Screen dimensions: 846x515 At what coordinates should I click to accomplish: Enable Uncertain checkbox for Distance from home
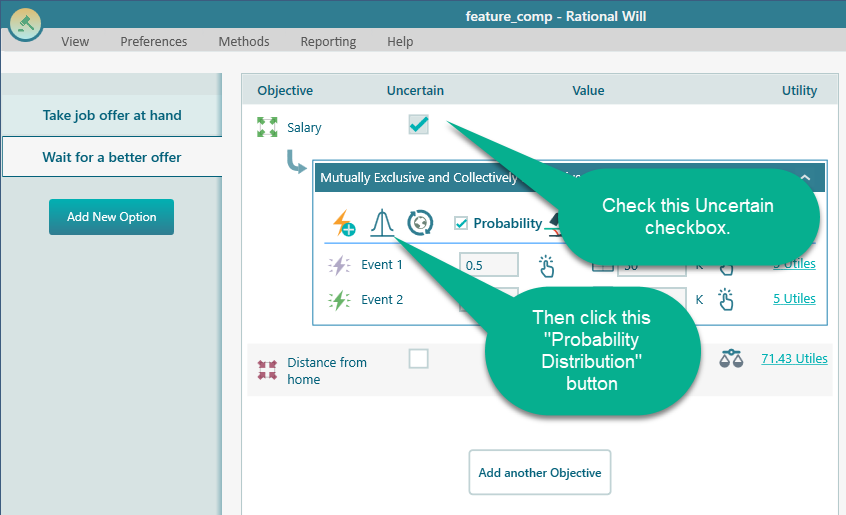click(418, 358)
